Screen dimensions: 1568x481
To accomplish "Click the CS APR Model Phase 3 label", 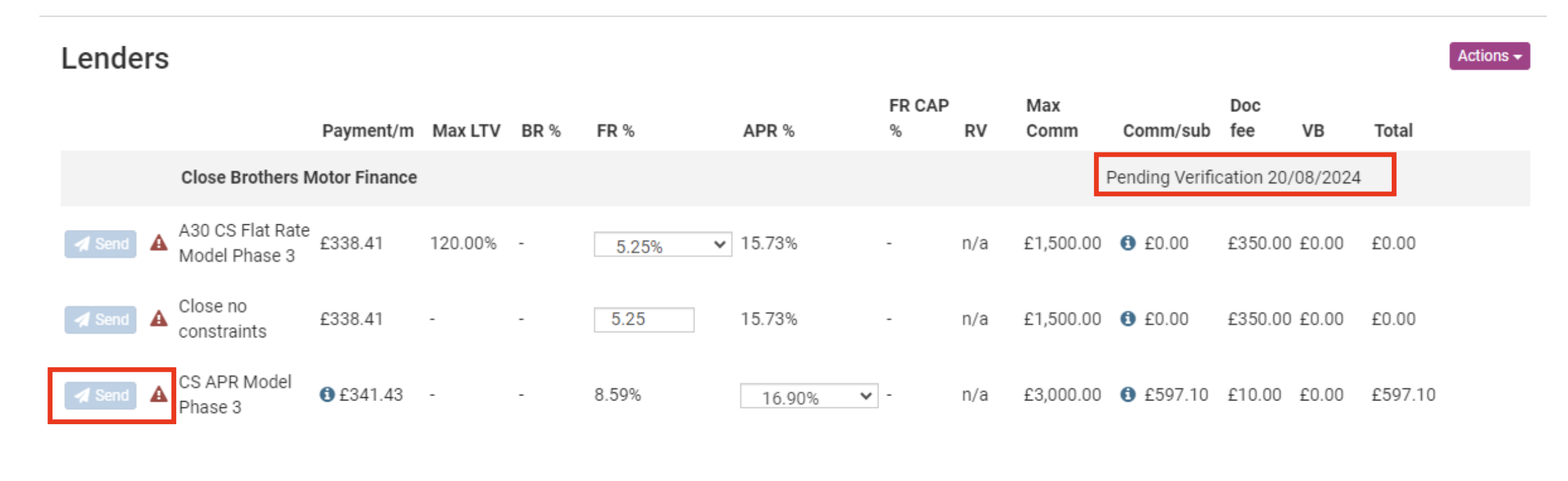I will 236,395.
